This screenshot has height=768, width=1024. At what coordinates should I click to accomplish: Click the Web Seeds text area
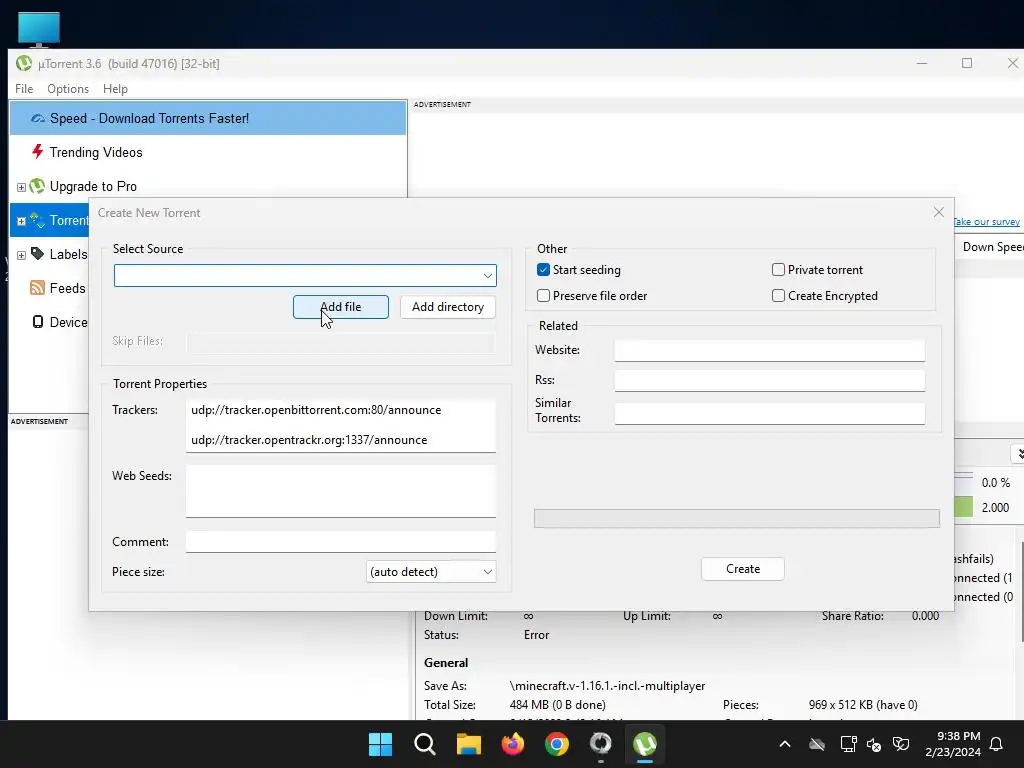tap(341, 491)
